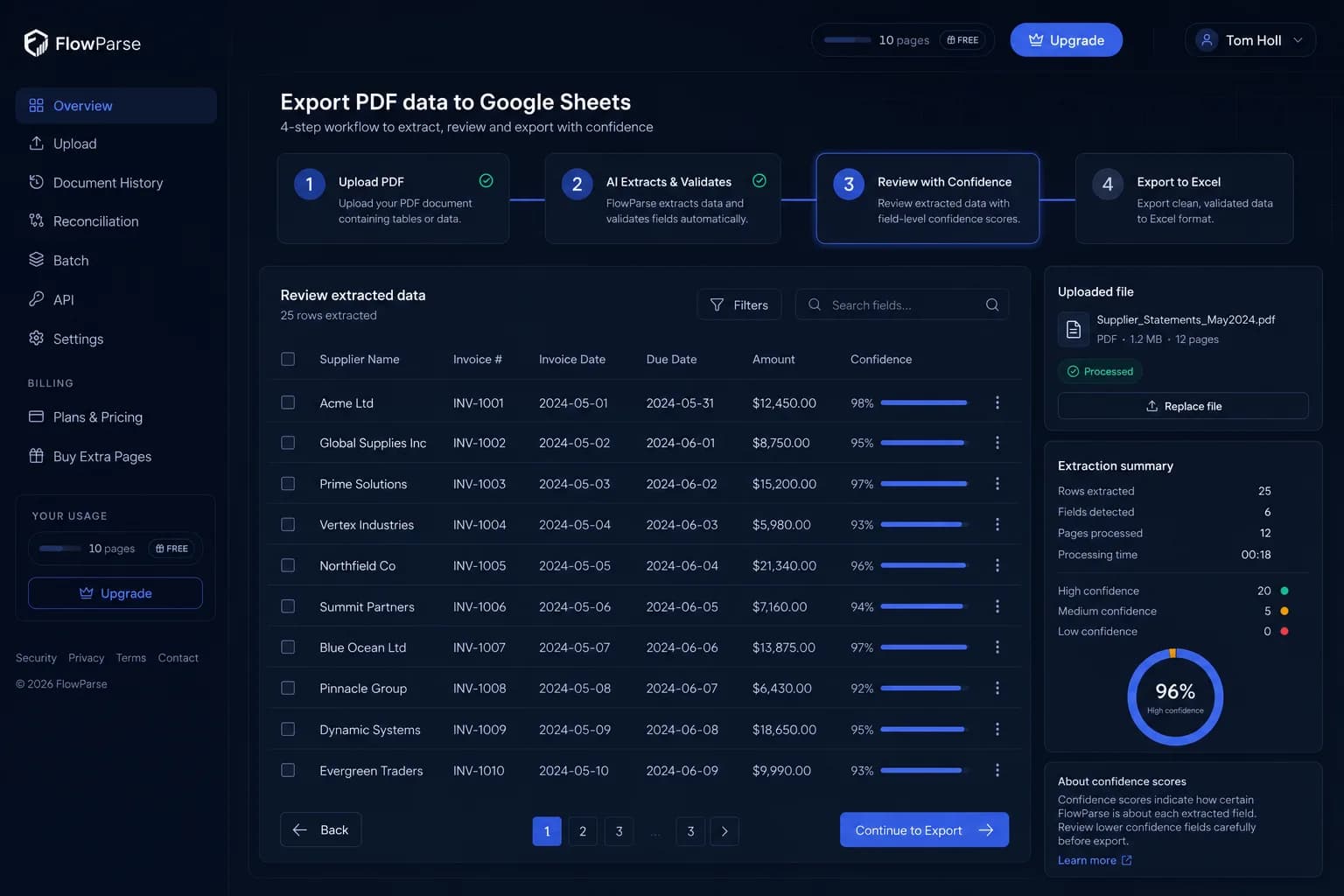Viewport: 1344px width, 896px height.
Task: Toggle the select-all header checkbox
Action: pos(288,360)
